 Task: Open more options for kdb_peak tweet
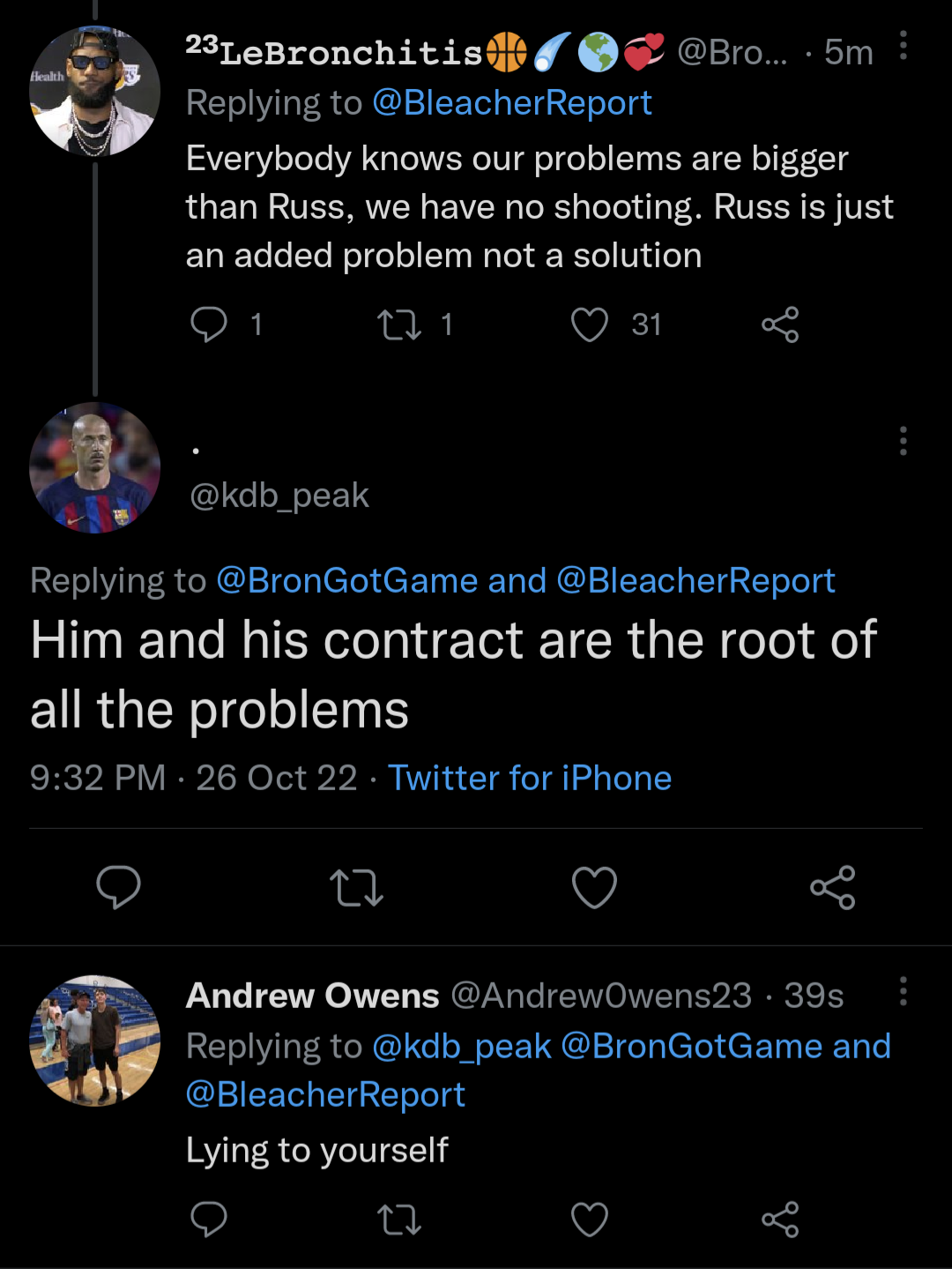point(904,441)
